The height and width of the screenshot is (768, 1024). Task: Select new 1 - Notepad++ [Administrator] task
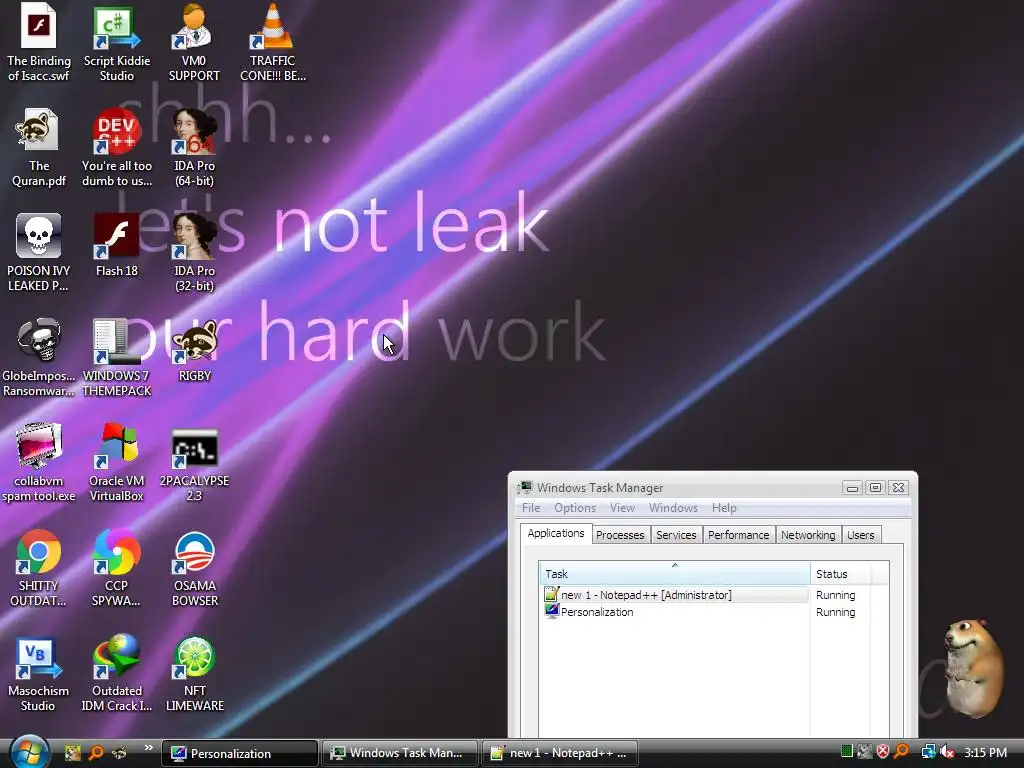coord(675,595)
